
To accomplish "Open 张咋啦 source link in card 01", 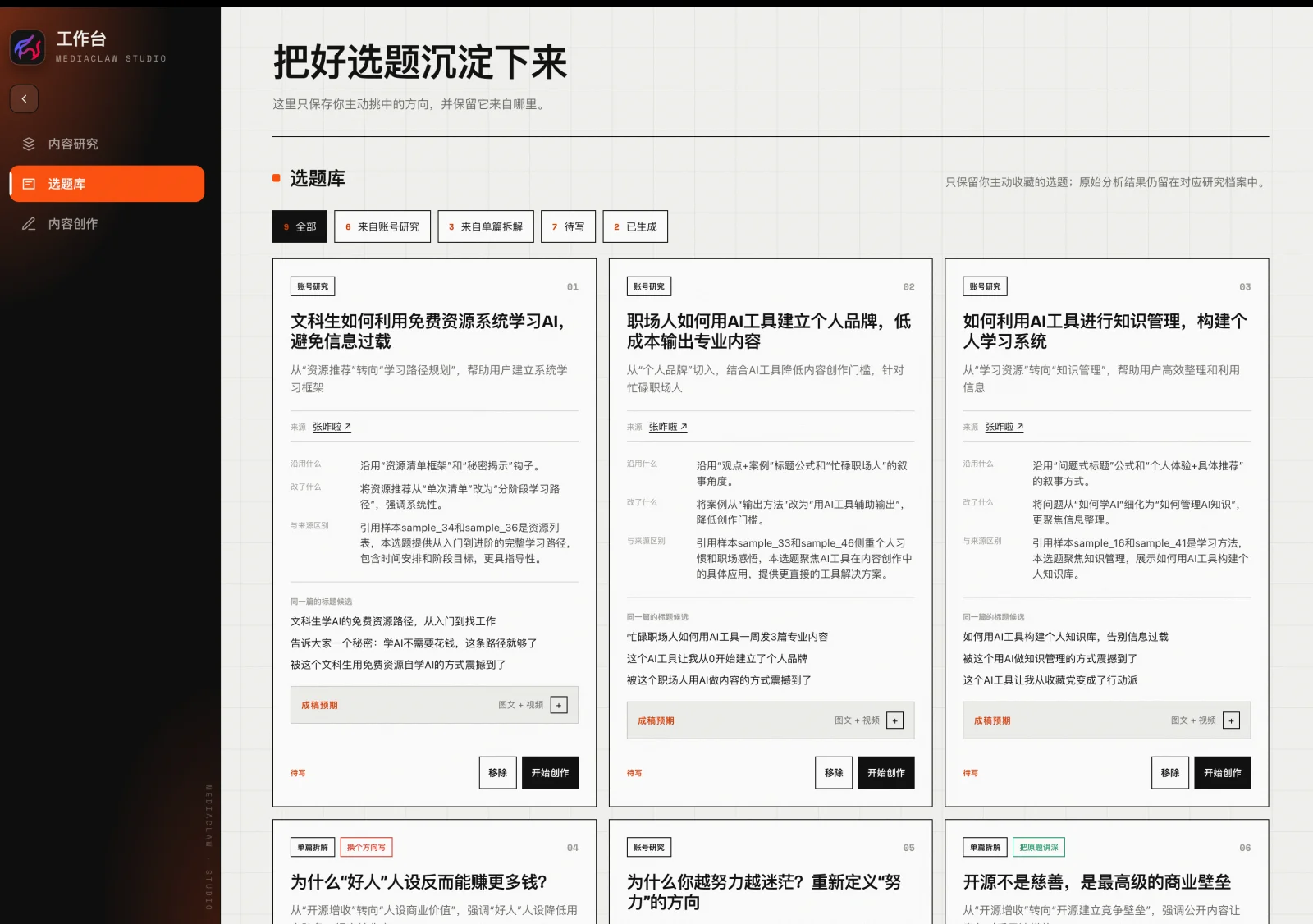I will [x=332, y=427].
